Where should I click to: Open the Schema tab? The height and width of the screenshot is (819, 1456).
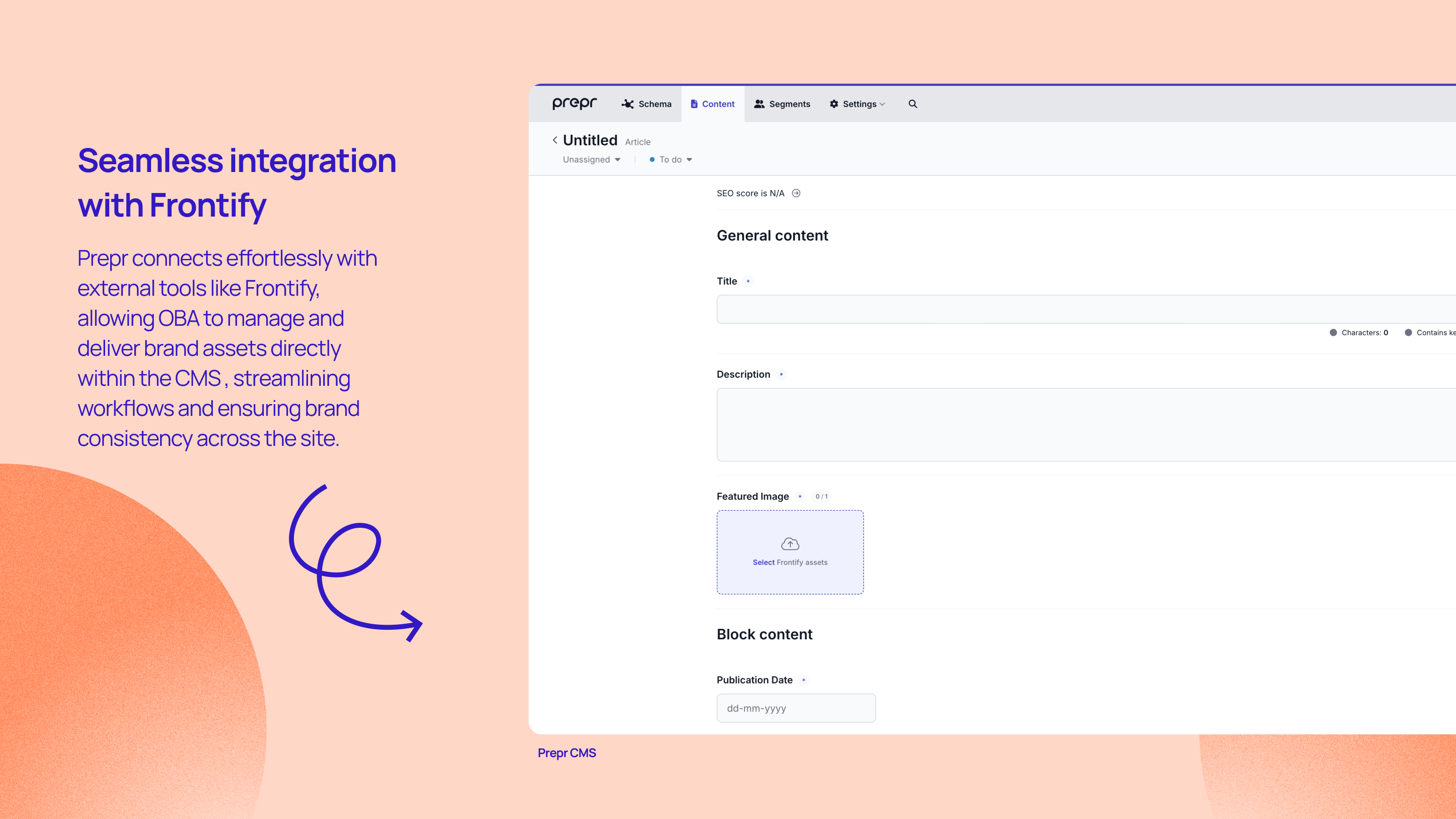647,104
